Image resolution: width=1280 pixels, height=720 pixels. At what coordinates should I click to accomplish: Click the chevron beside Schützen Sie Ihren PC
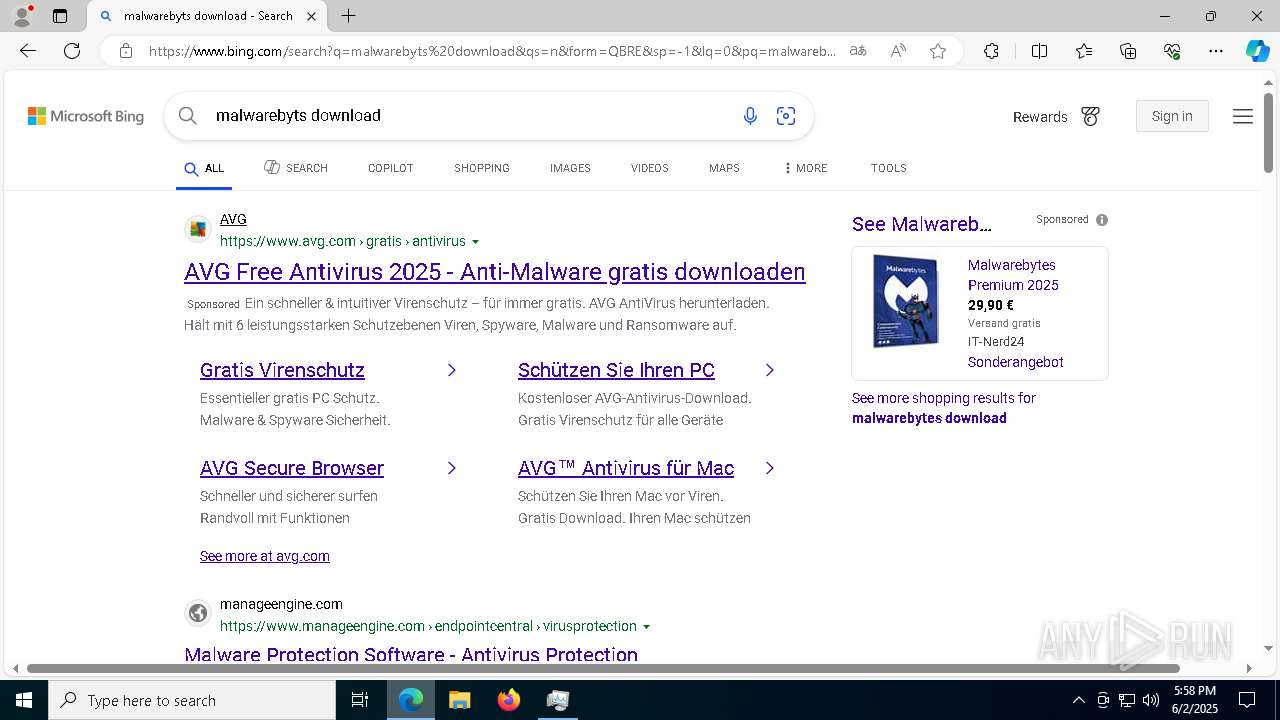(x=769, y=370)
